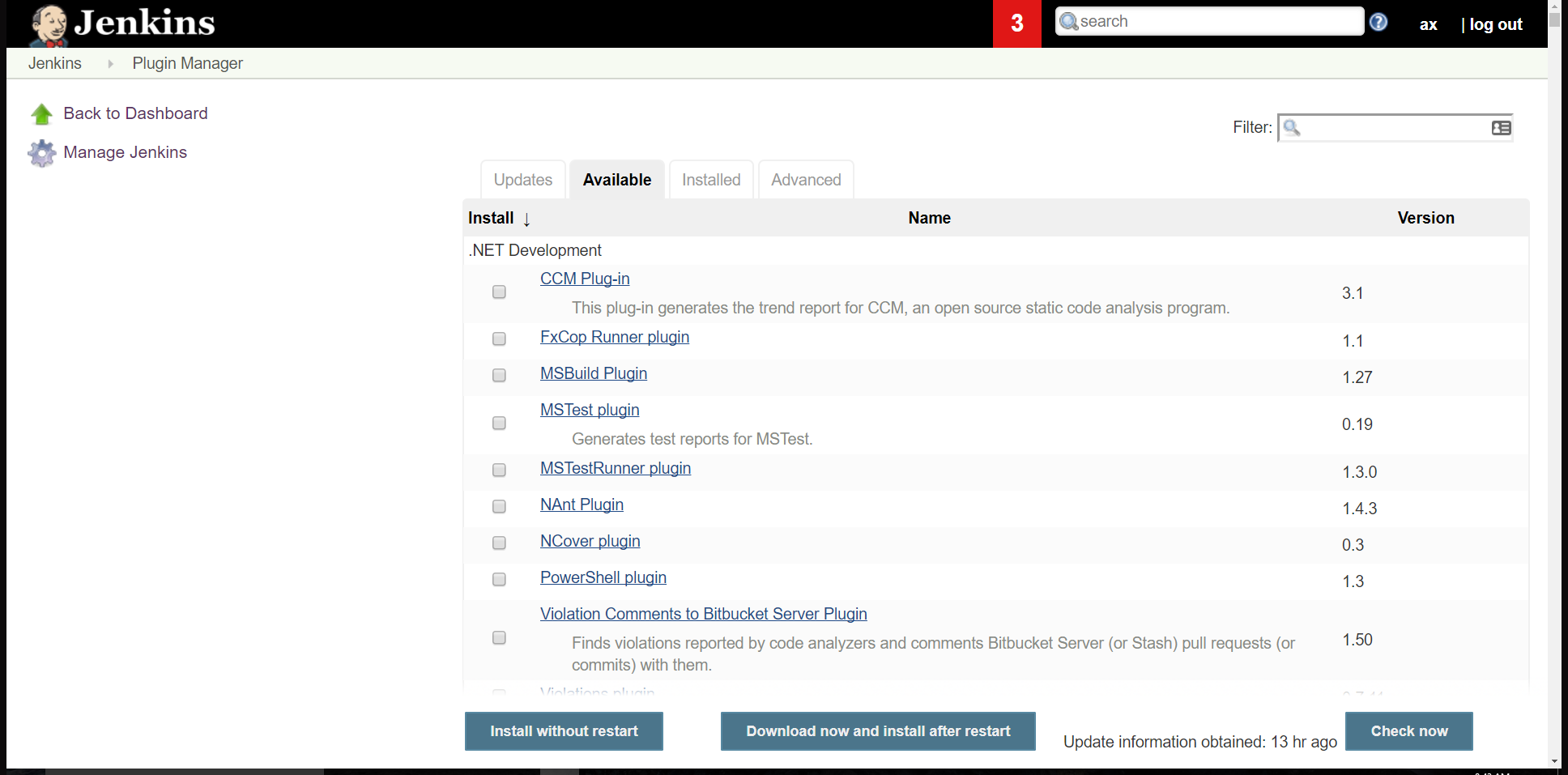Screen dimensions: 1568x775
Task: Open the ax user profile link
Action: click(1429, 24)
